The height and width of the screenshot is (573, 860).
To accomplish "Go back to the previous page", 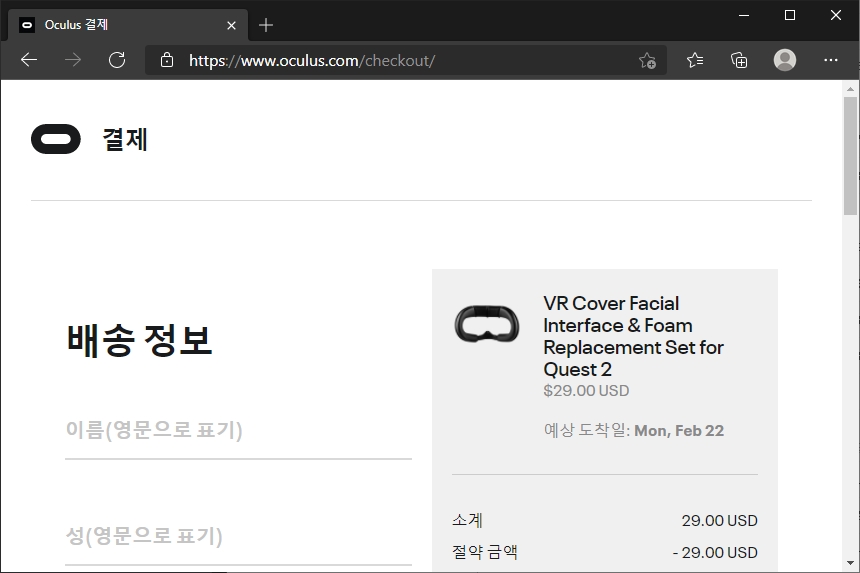I will 29,60.
